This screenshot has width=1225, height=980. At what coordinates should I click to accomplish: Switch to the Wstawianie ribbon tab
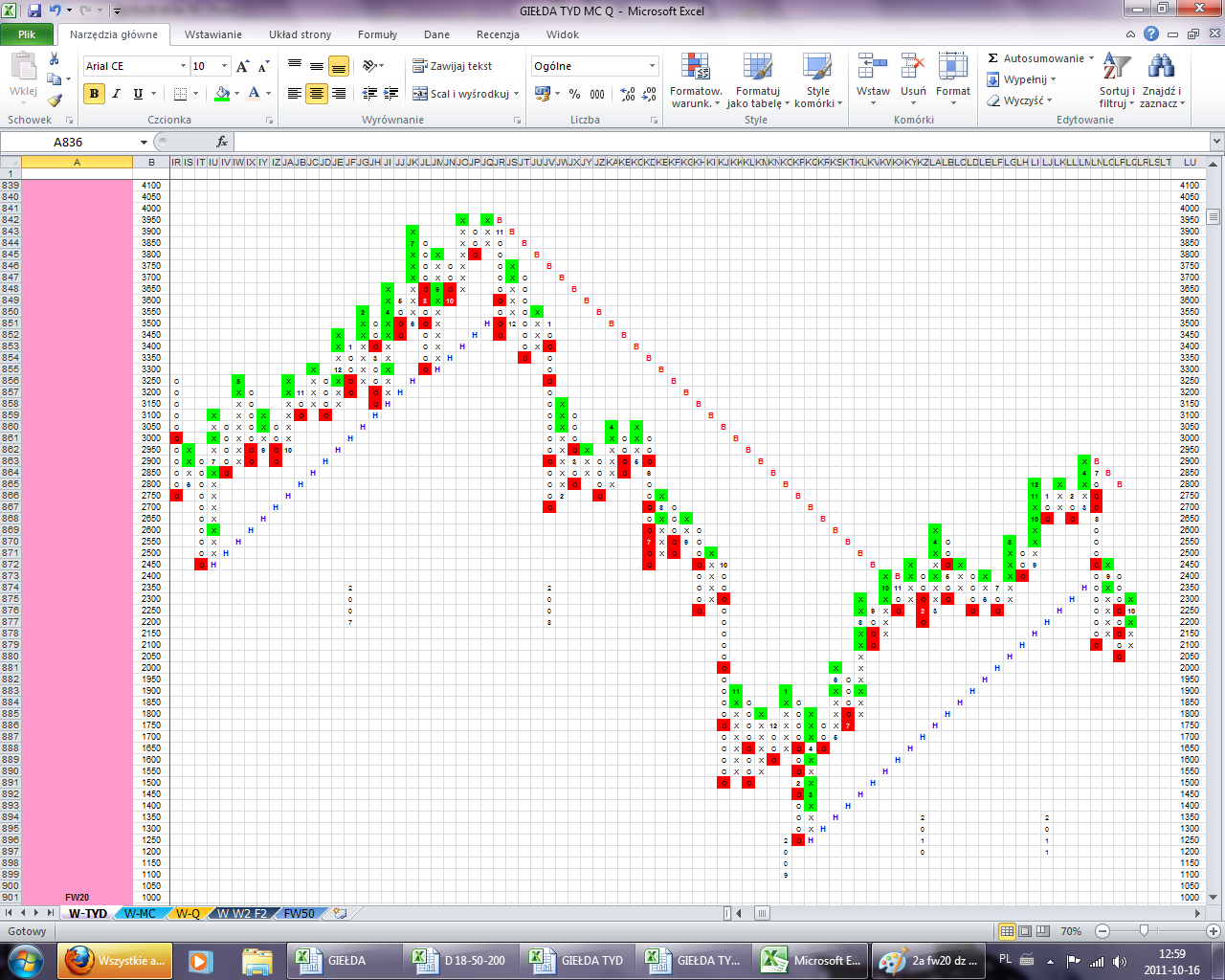coord(213,34)
